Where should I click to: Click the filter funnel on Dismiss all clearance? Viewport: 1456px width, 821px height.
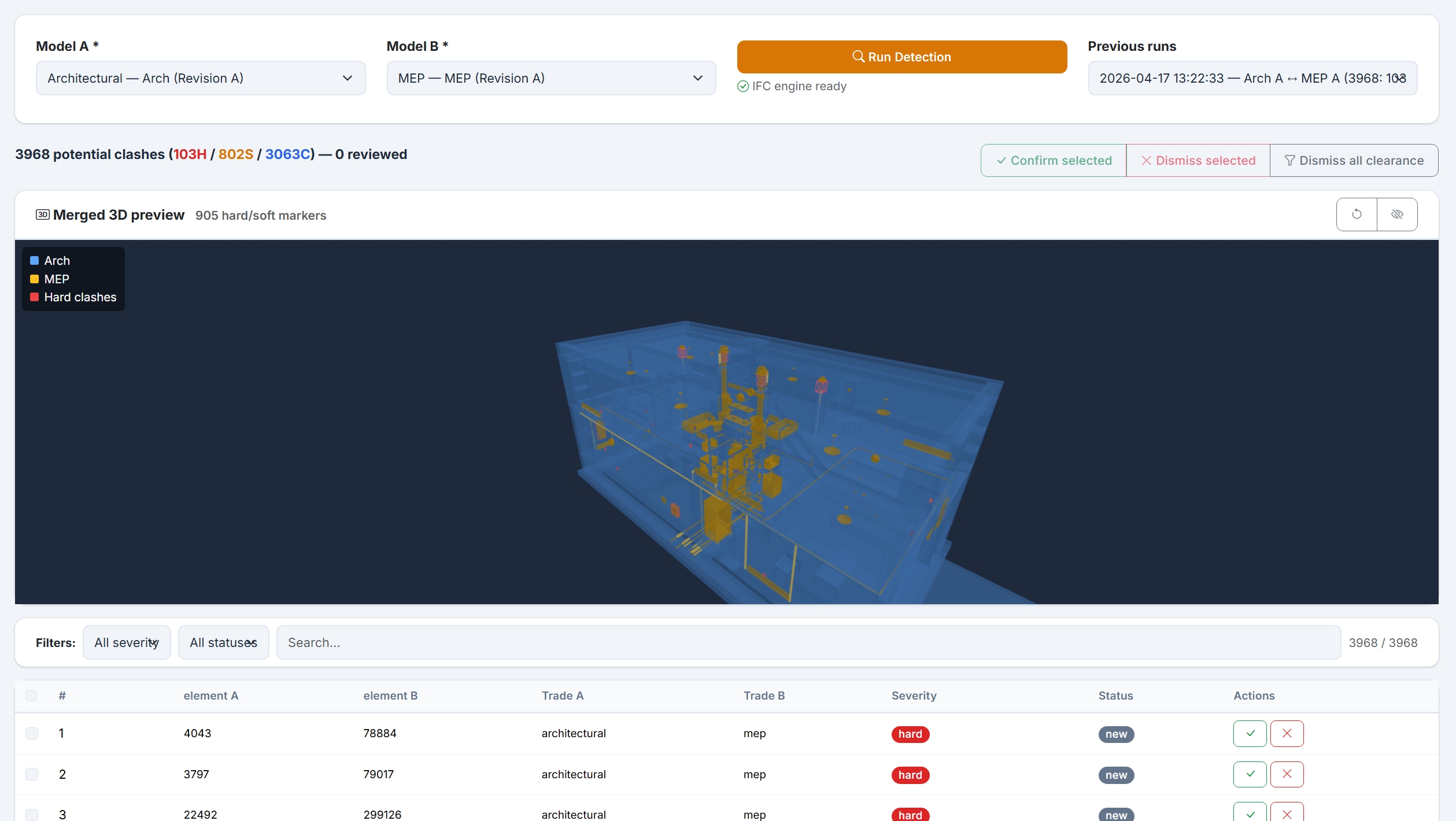click(1290, 160)
